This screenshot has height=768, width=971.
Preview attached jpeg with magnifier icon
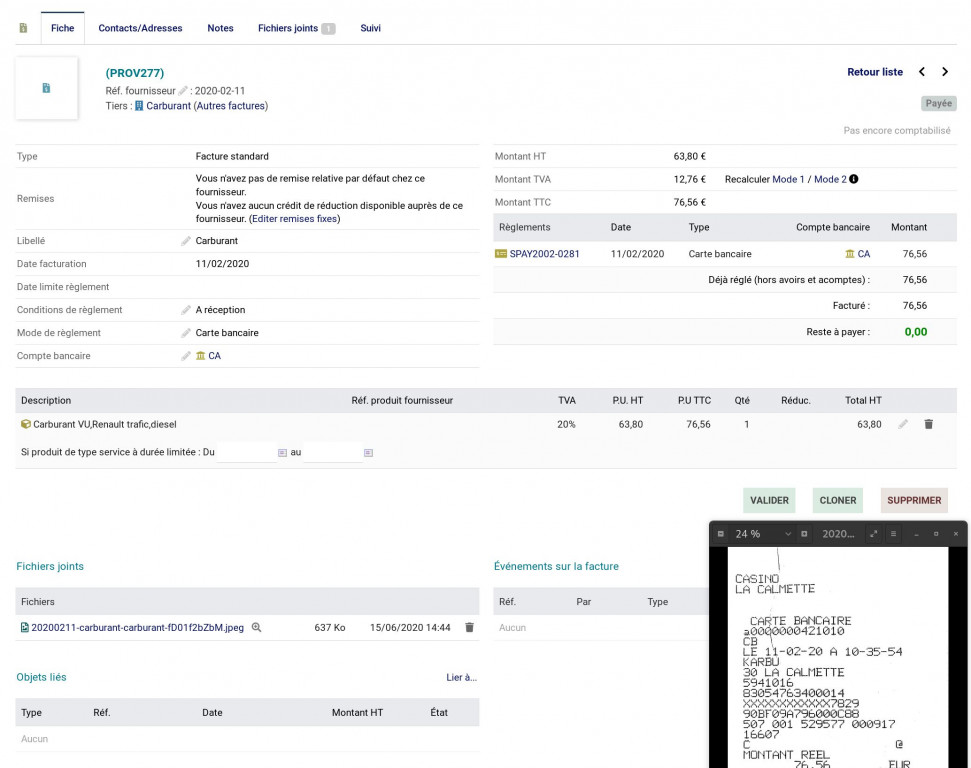(256, 627)
